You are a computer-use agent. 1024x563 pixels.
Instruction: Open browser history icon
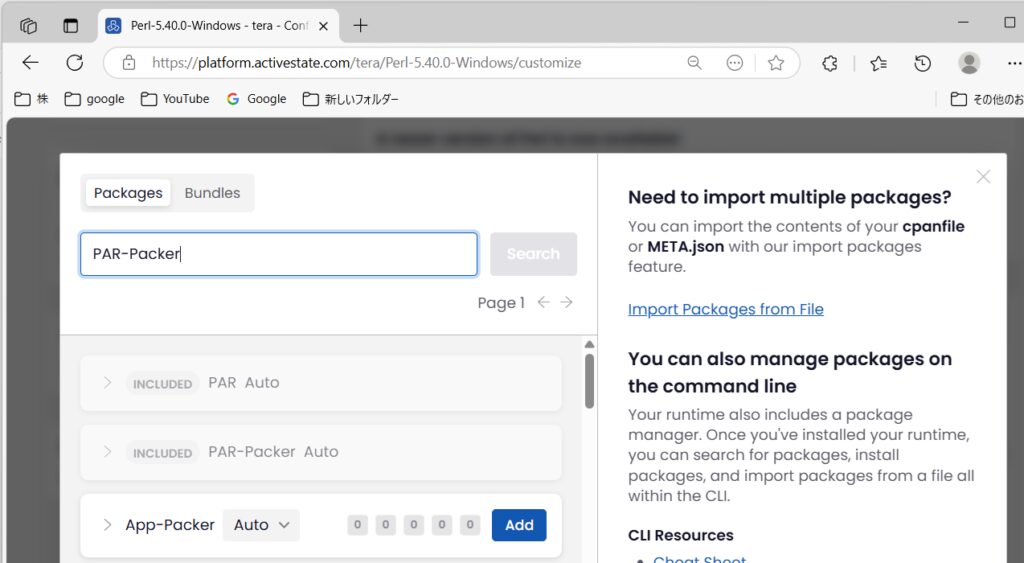pos(923,63)
